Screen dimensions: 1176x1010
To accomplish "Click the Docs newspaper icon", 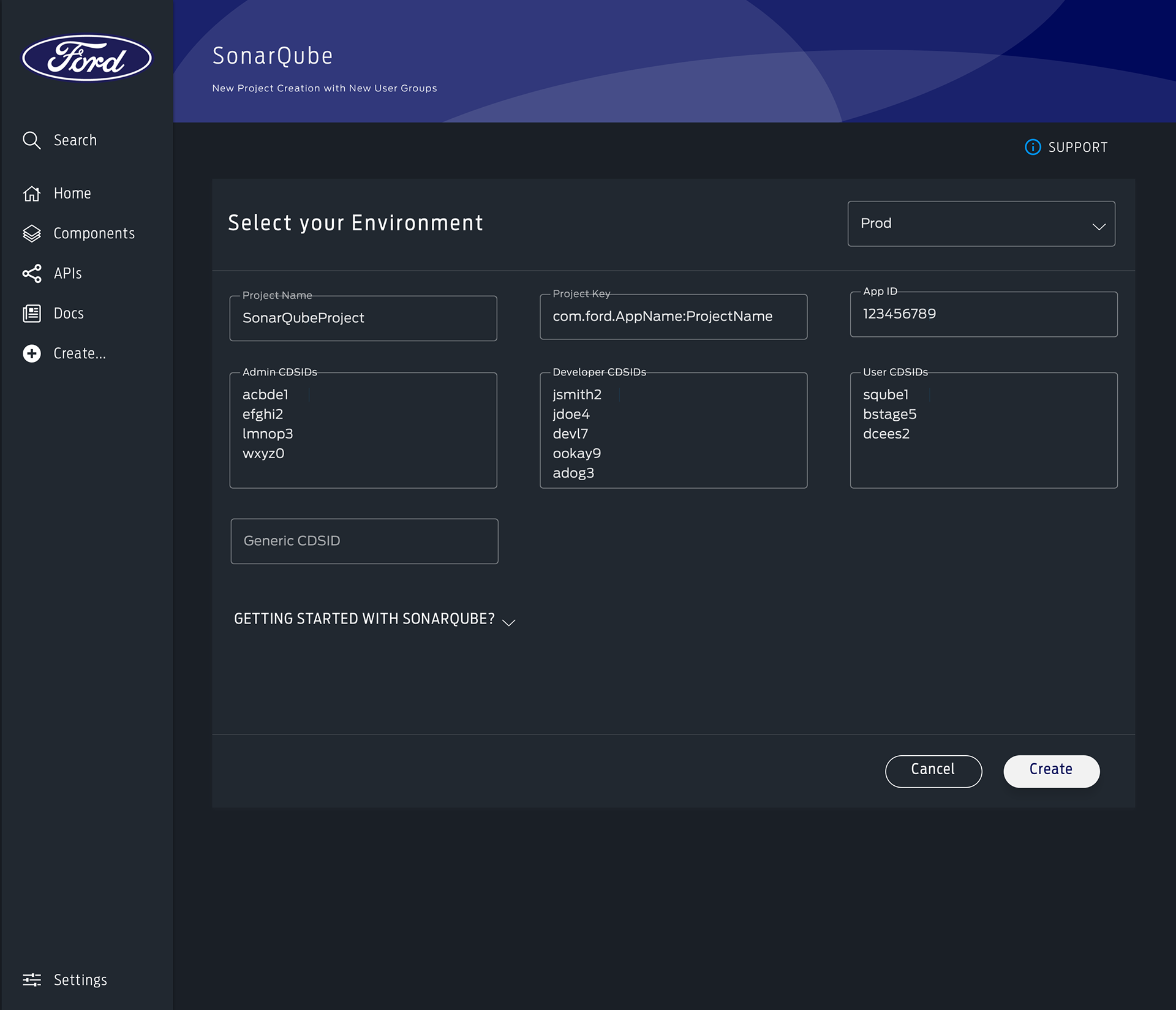I will click(32, 314).
